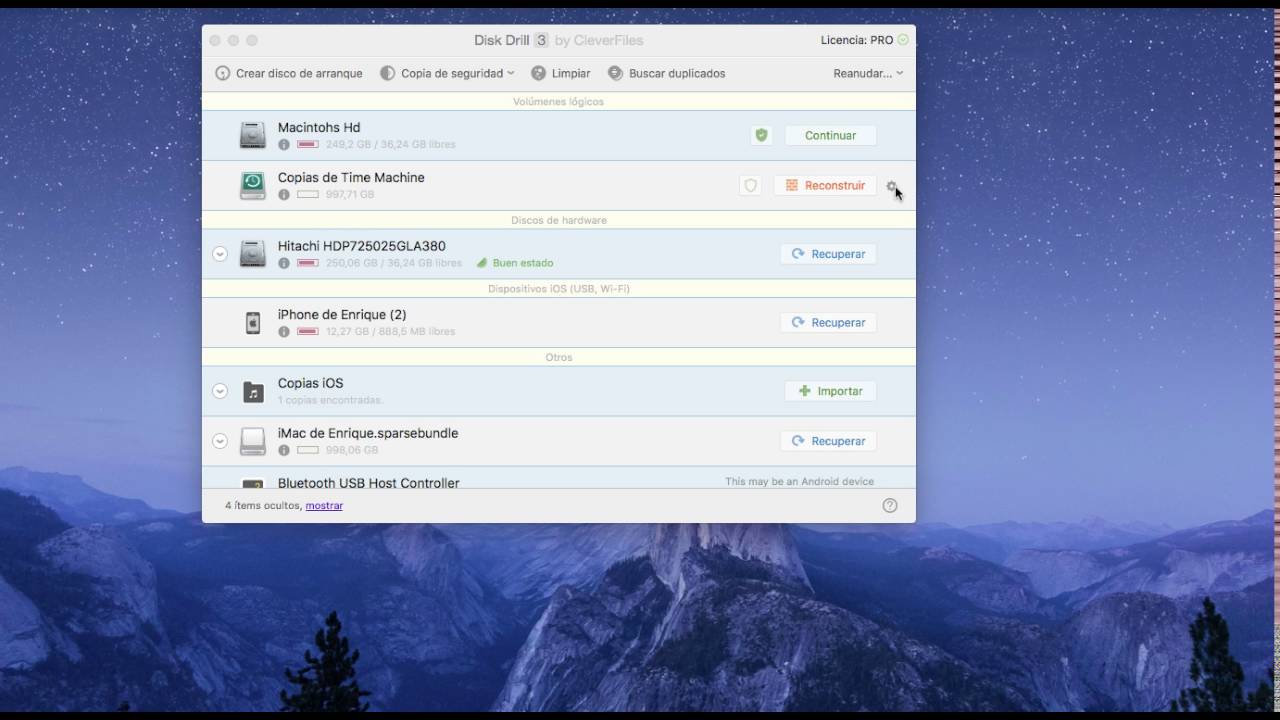Screen dimensions: 1280x720
Task: Click the iPhone de Enrique (2) name
Action: [342, 314]
